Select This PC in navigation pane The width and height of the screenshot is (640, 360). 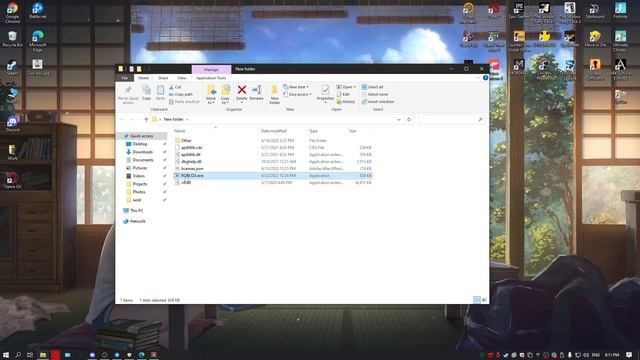pos(136,211)
